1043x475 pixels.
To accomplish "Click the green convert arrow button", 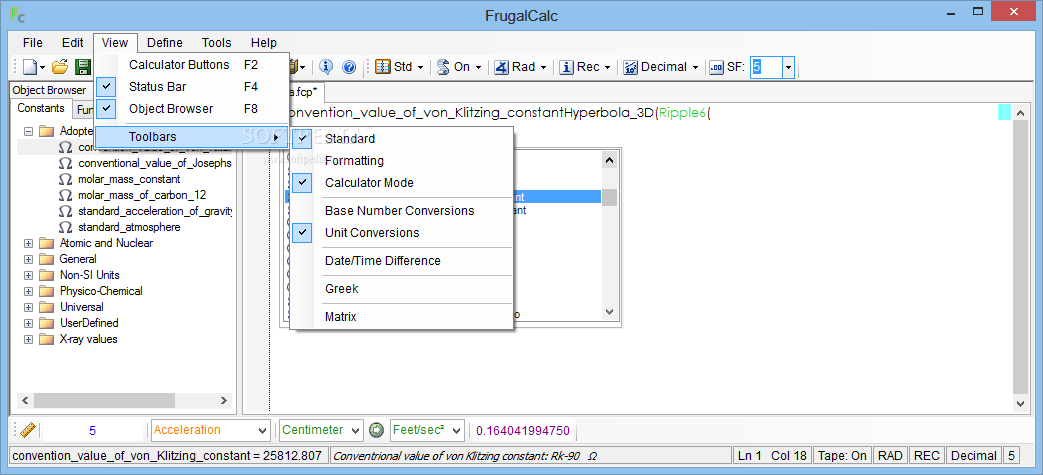I will coord(376,430).
